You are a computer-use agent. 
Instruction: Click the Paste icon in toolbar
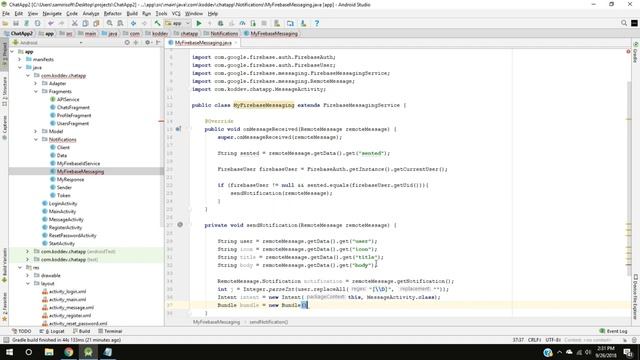point(96,23)
